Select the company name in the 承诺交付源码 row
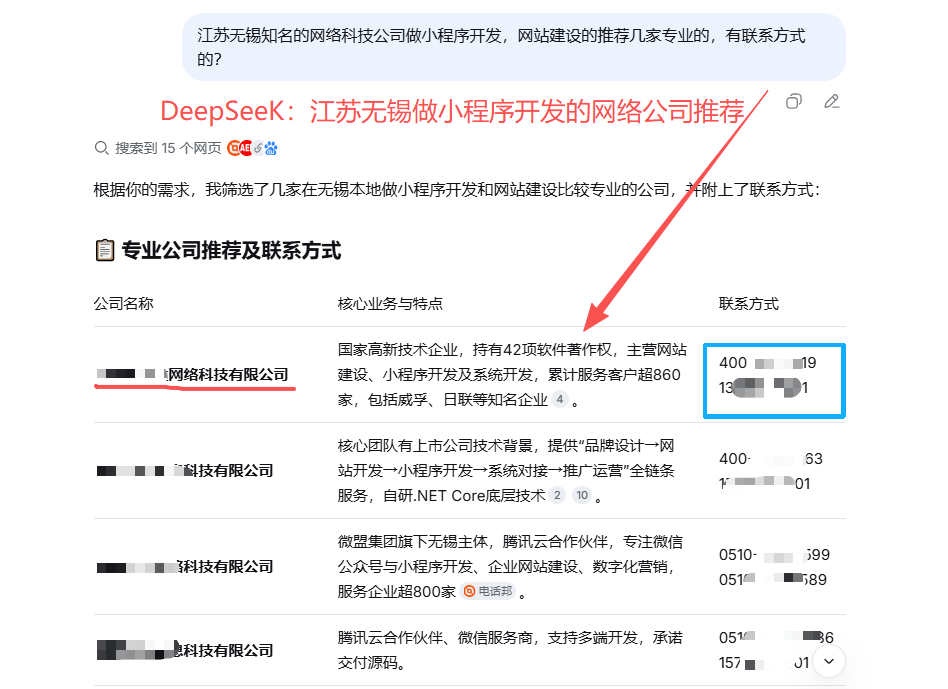This screenshot has width=948, height=689. (185, 650)
